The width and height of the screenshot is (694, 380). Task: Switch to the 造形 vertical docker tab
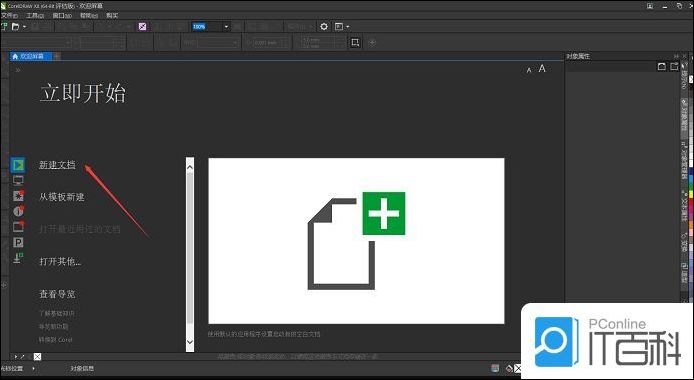pyautogui.click(x=684, y=273)
